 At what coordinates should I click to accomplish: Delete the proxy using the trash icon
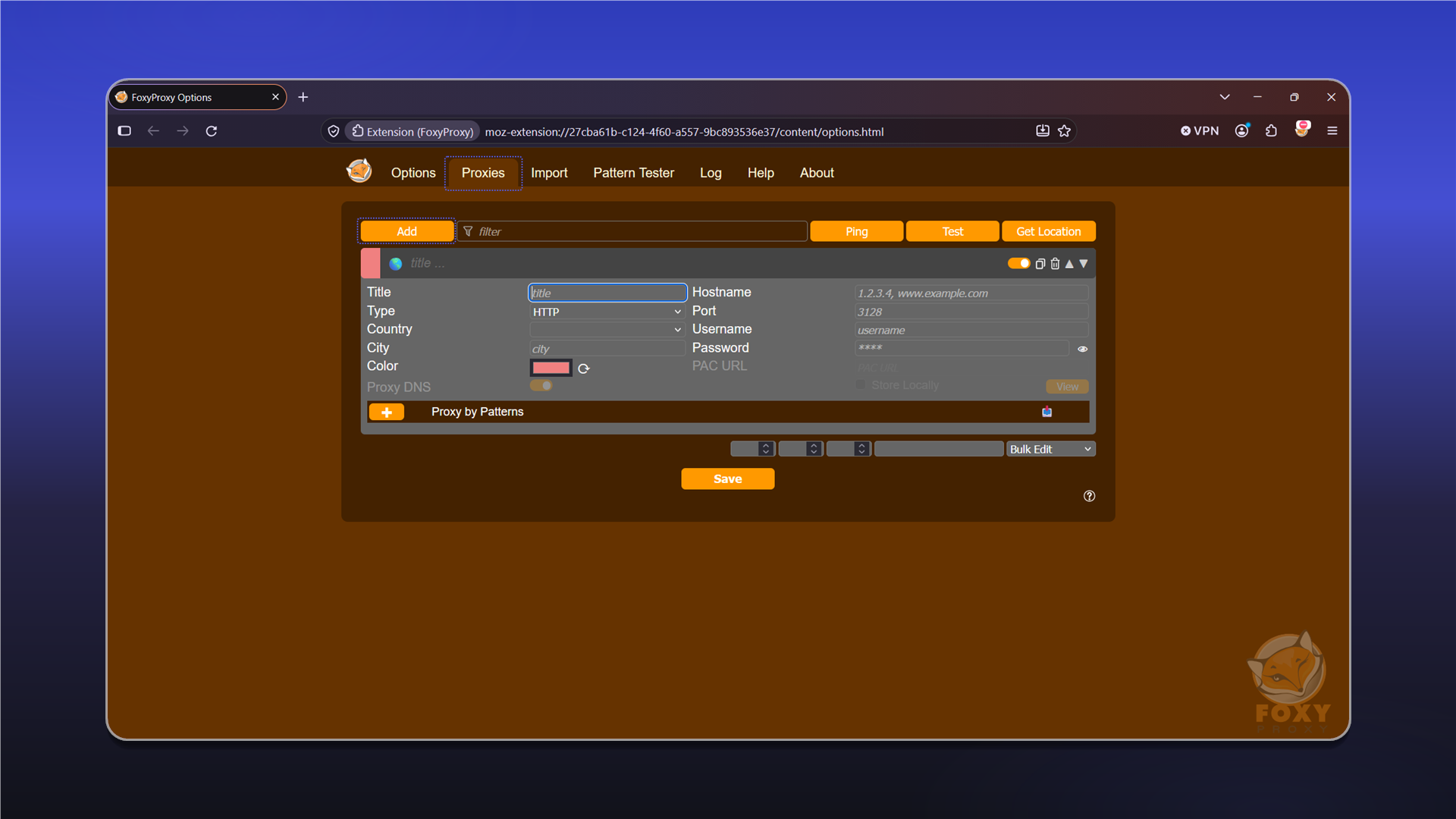pos(1055,264)
